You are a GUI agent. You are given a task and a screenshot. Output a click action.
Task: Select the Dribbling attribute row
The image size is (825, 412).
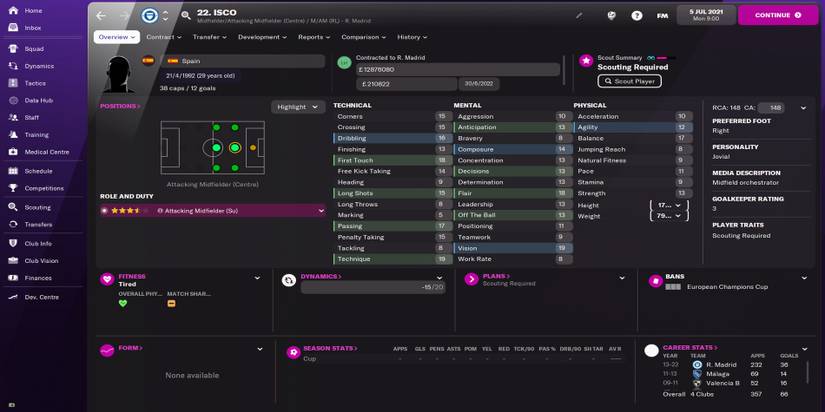tap(393, 138)
